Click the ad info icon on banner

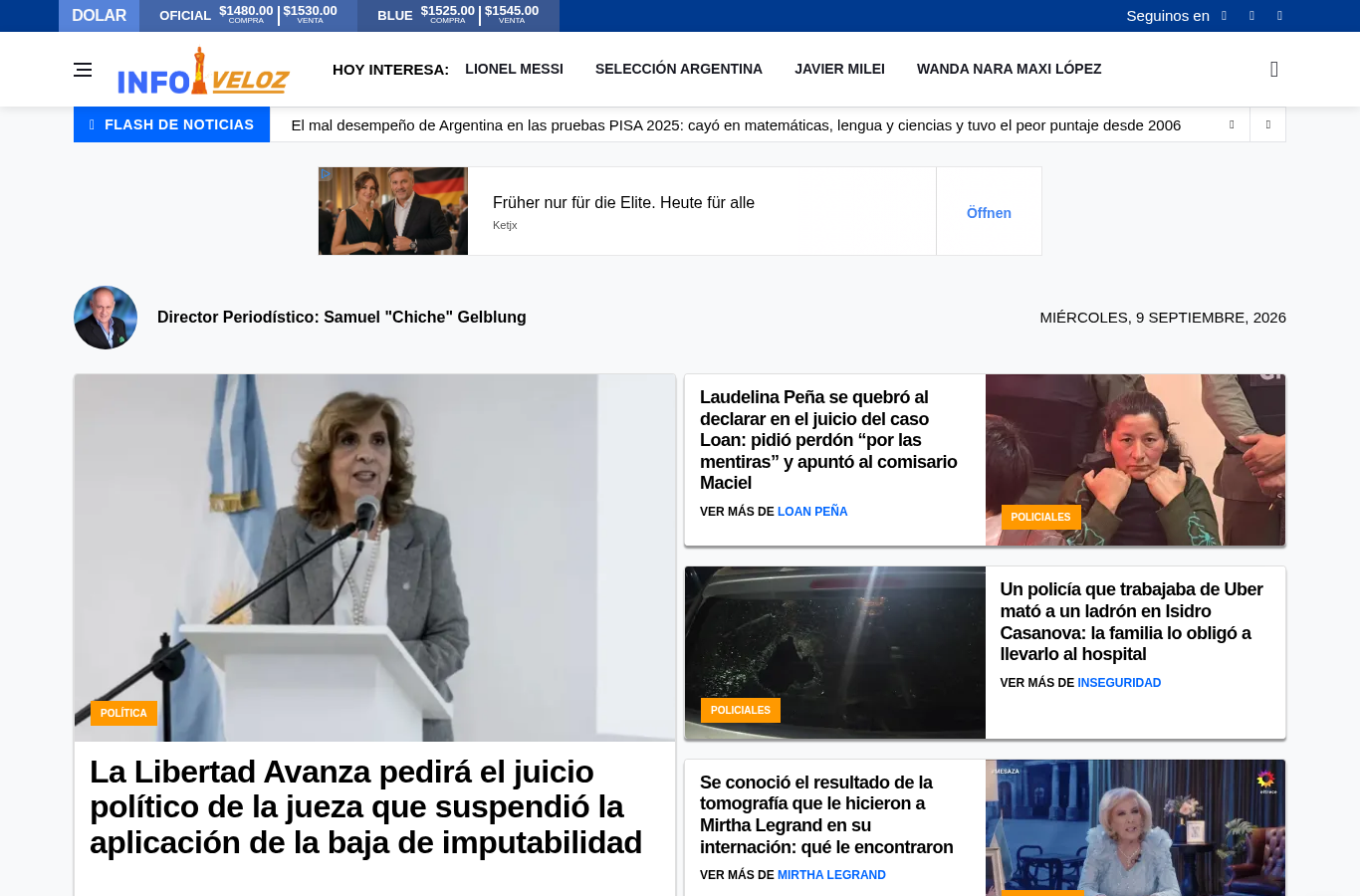click(x=326, y=174)
